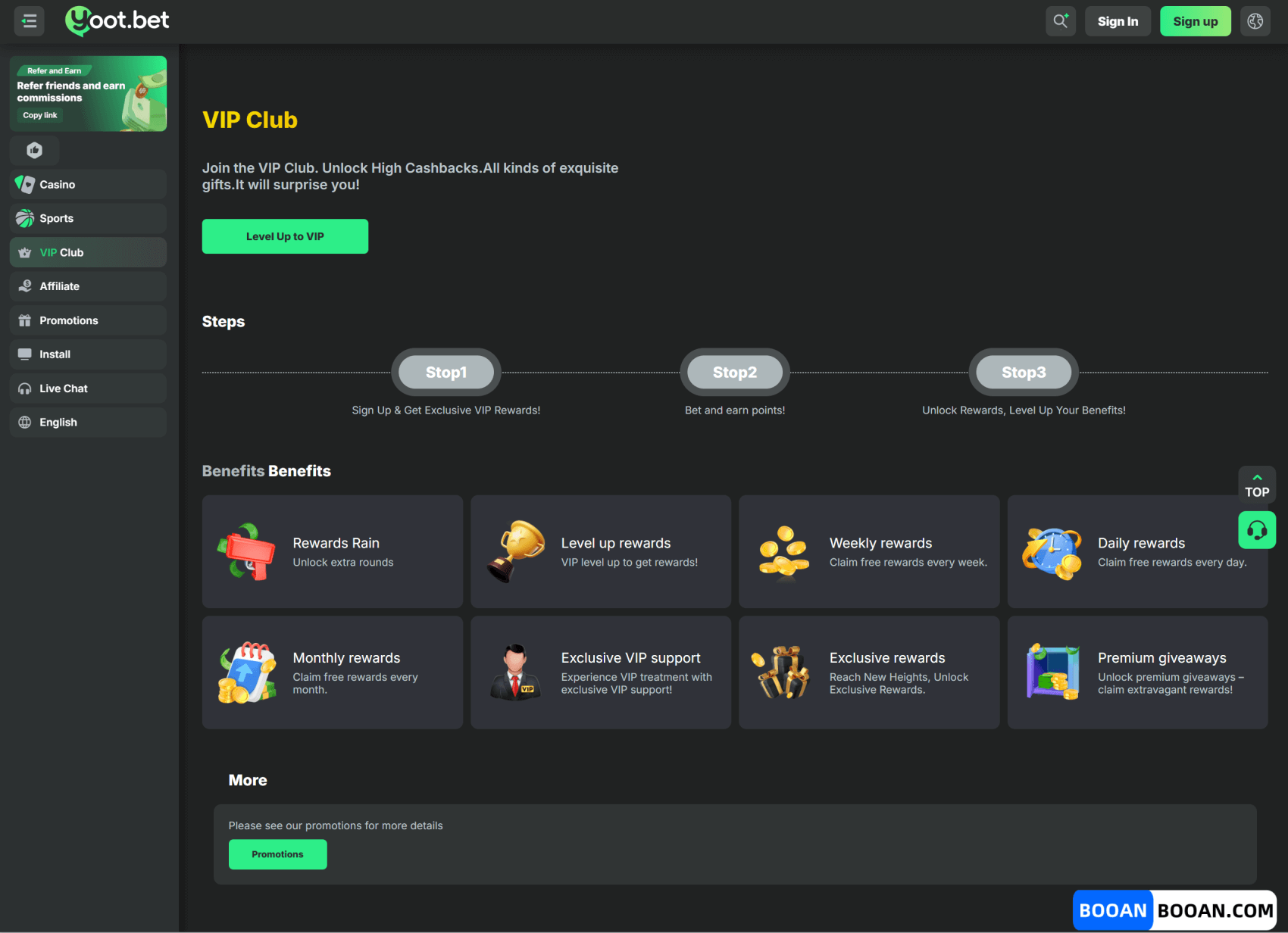Open the globe language icon in header
1288x933 pixels.
(1255, 21)
